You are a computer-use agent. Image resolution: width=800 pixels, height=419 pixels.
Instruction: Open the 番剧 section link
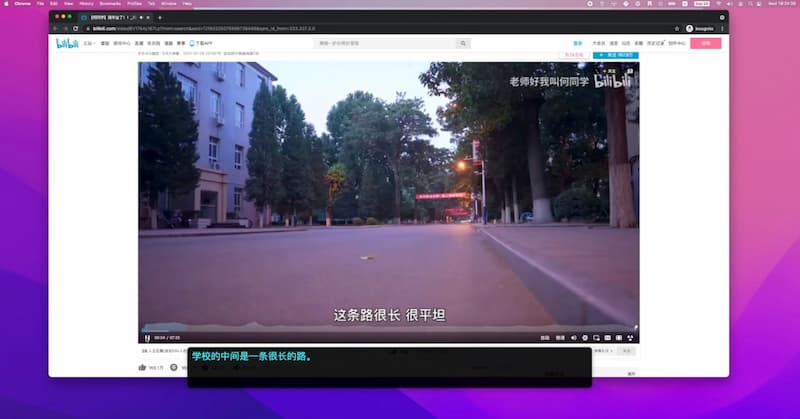(105, 43)
